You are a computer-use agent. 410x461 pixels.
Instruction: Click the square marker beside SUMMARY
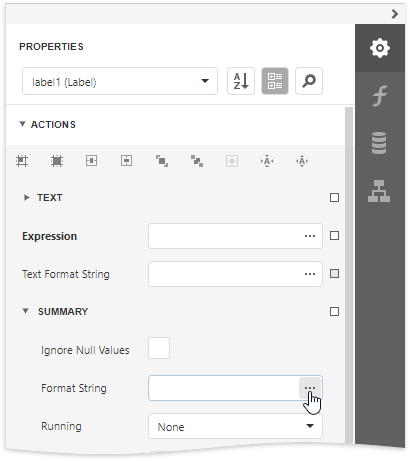(334, 312)
